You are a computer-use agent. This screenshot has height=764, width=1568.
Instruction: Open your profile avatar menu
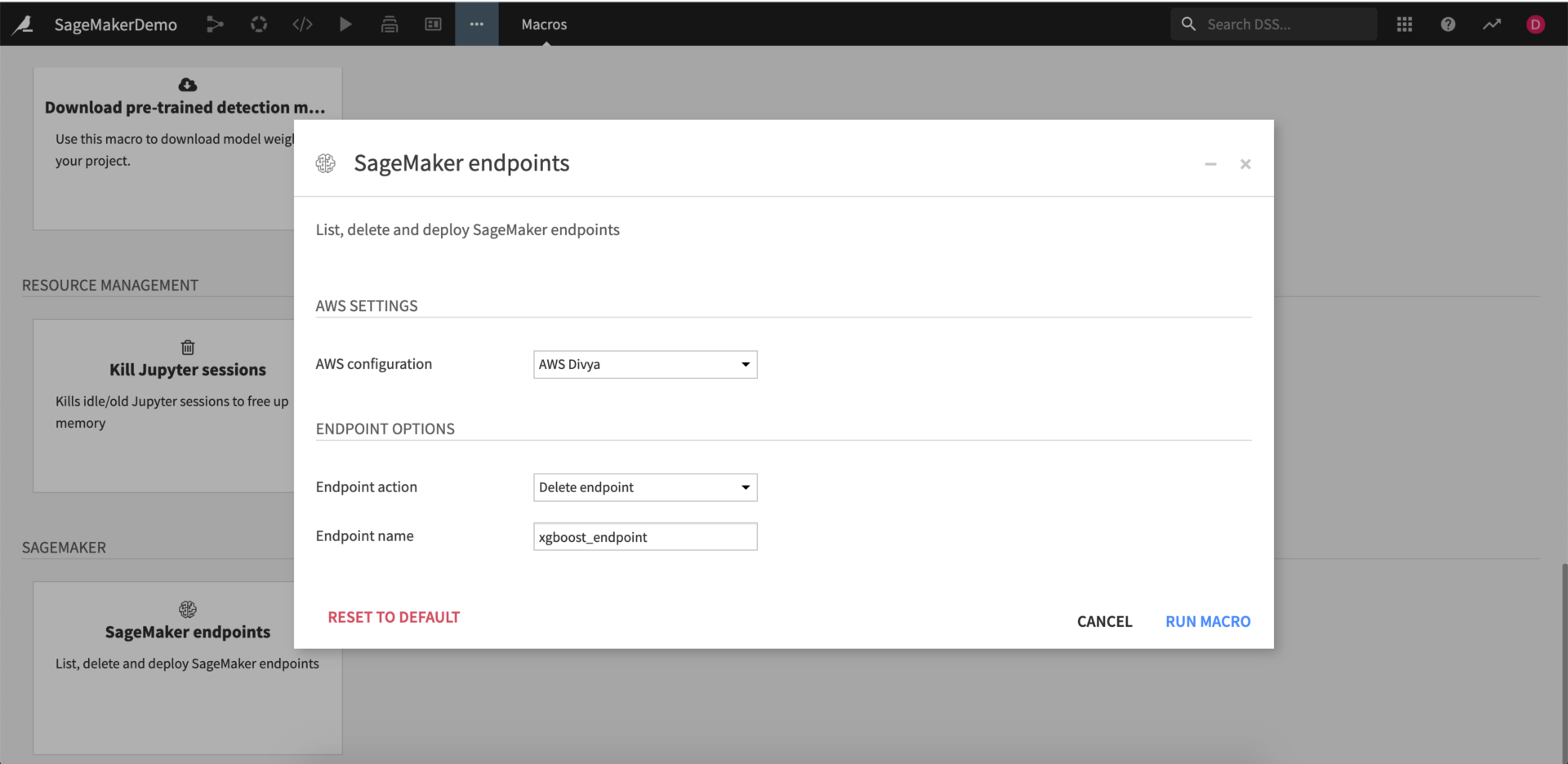point(1535,24)
